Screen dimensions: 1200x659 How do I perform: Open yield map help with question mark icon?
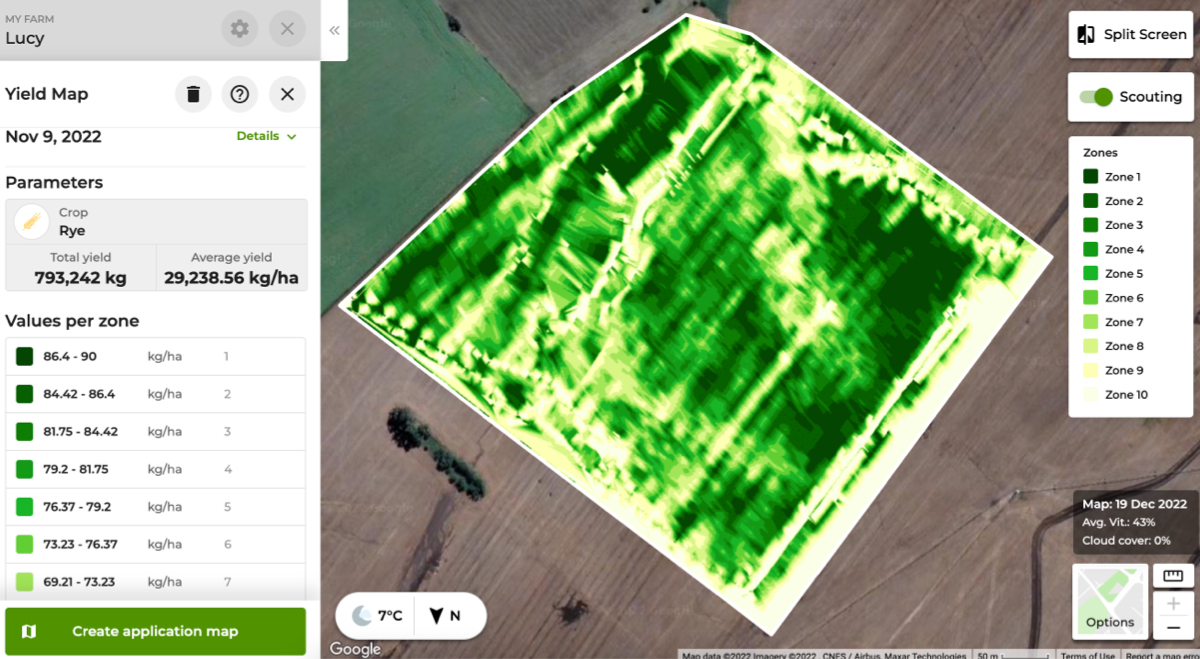(240, 94)
